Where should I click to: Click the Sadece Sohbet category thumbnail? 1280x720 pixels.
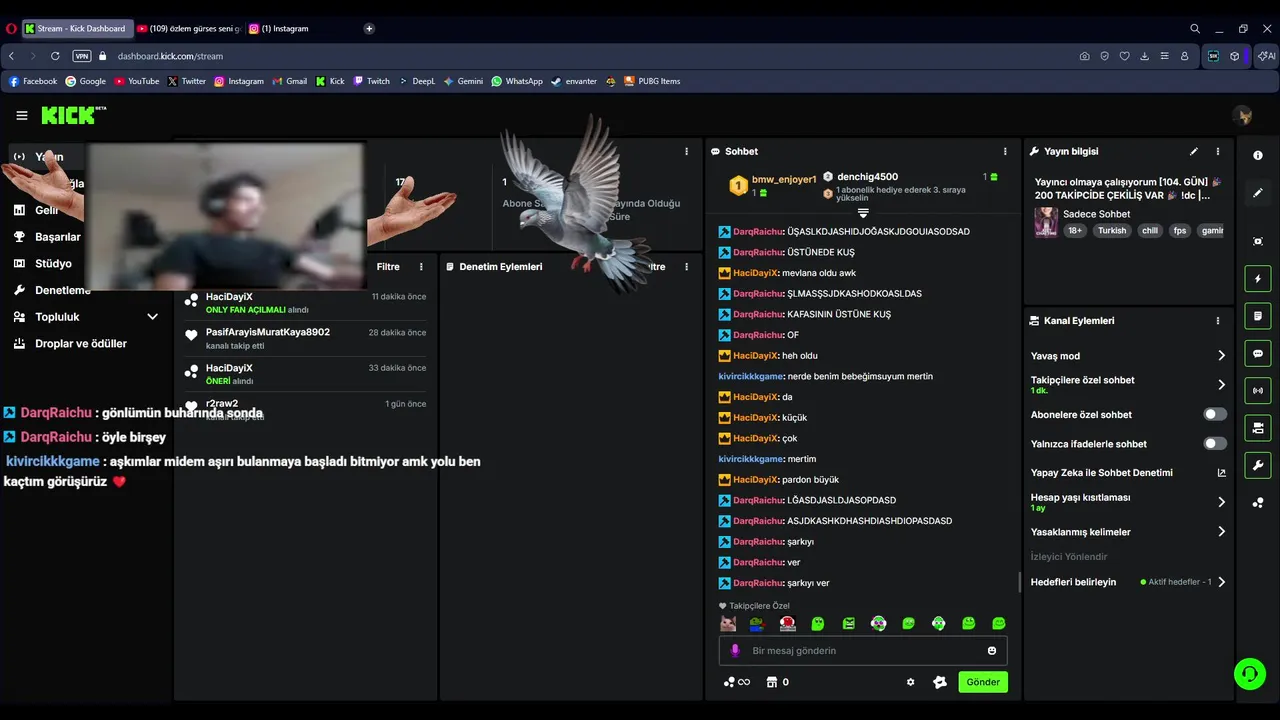click(x=1046, y=222)
